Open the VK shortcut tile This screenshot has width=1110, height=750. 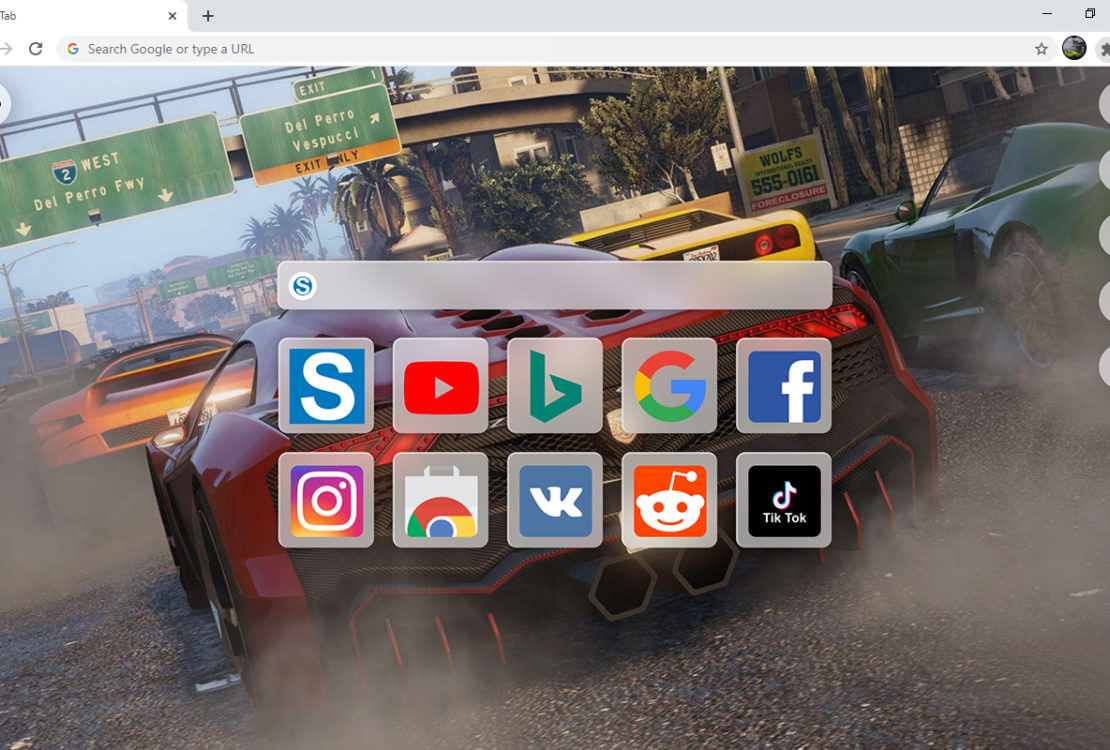click(555, 500)
